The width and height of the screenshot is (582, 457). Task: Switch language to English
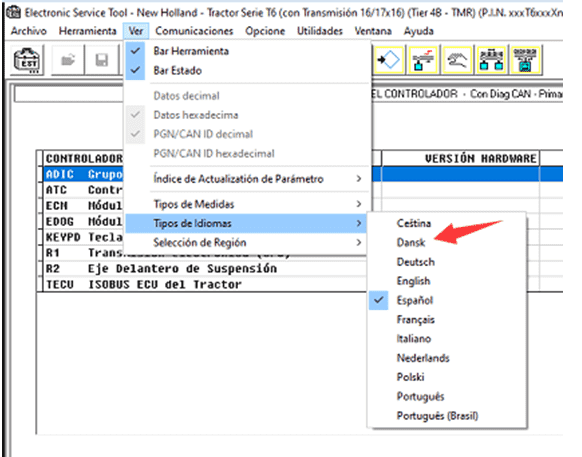[x=447, y=281]
